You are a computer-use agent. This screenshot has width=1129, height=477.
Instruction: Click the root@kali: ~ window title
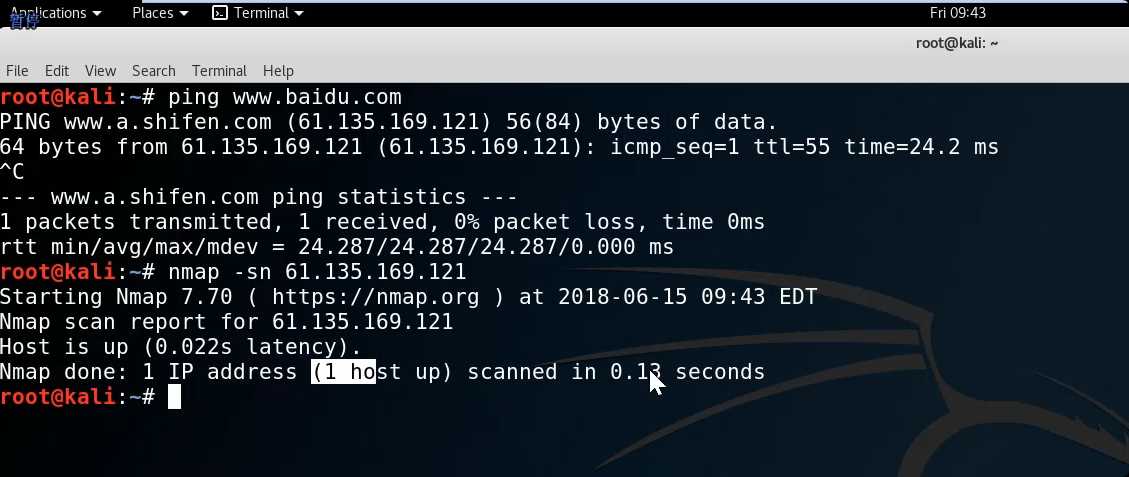point(957,42)
